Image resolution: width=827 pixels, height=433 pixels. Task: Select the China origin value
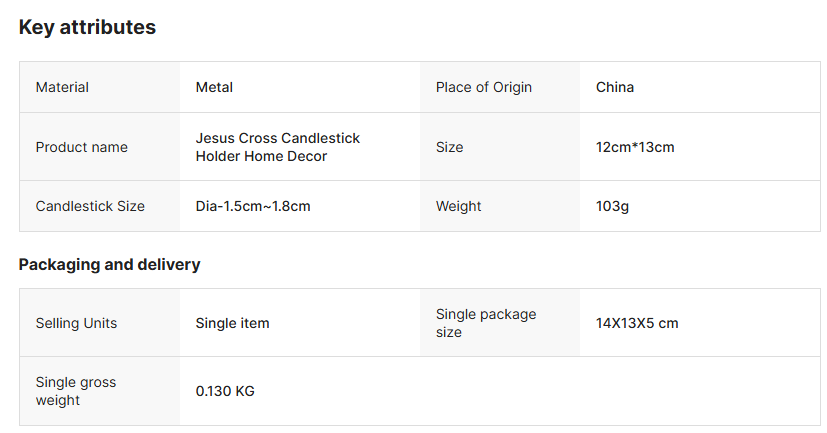615,87
